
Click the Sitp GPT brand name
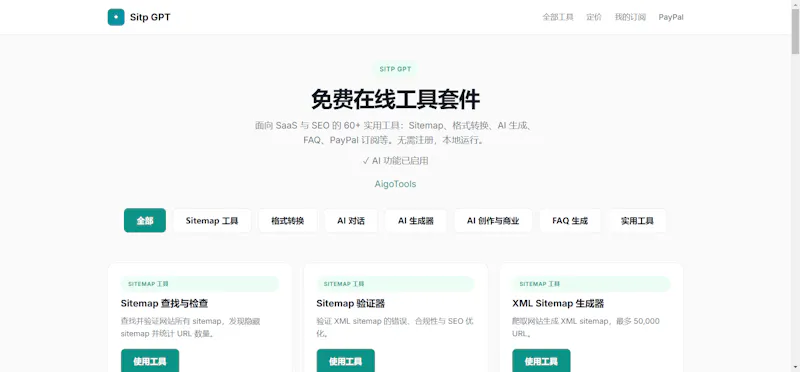[150, 17]
